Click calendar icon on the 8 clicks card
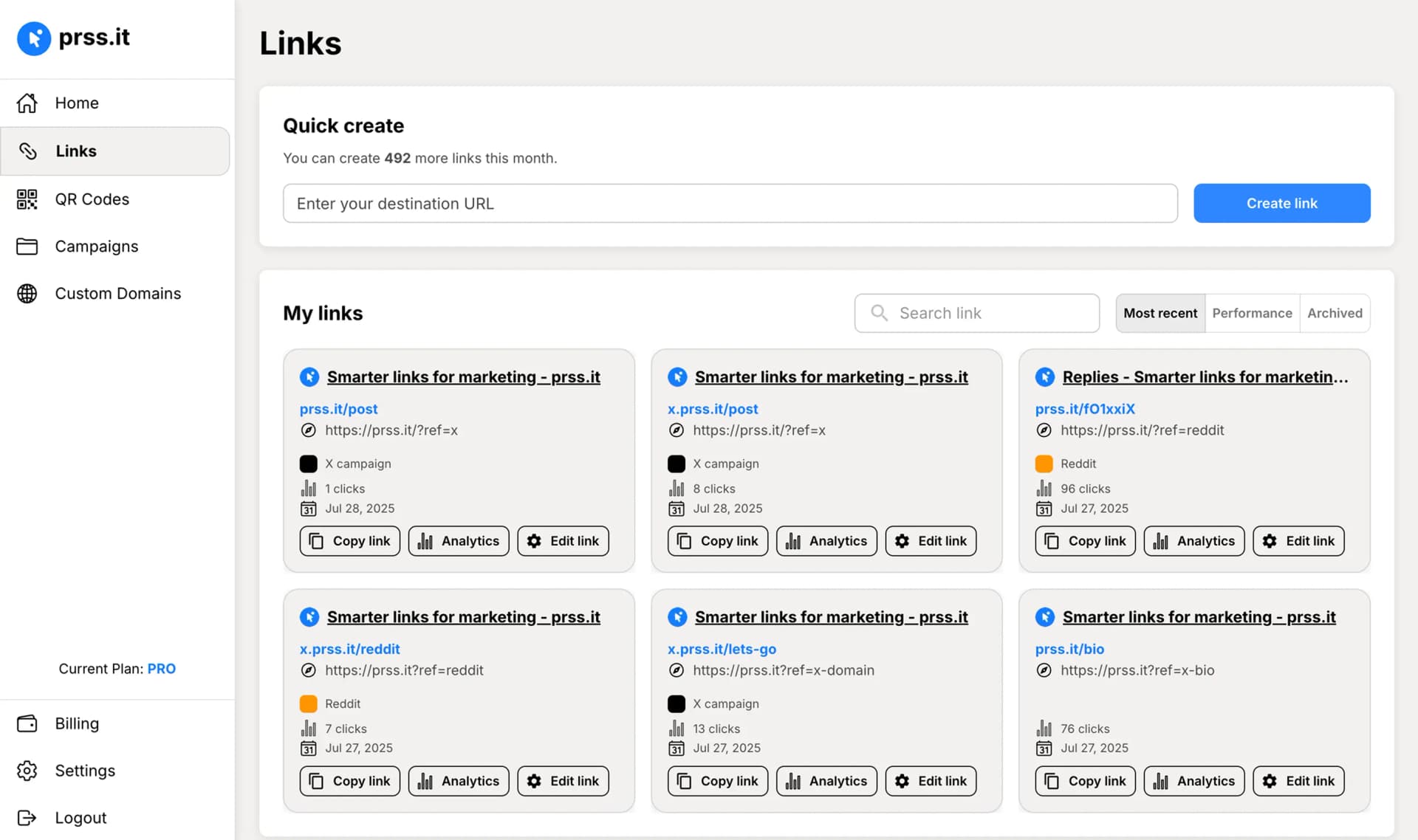Image resolution: width=1418 pixels, height=840 pixels. (x=676, y=509)
